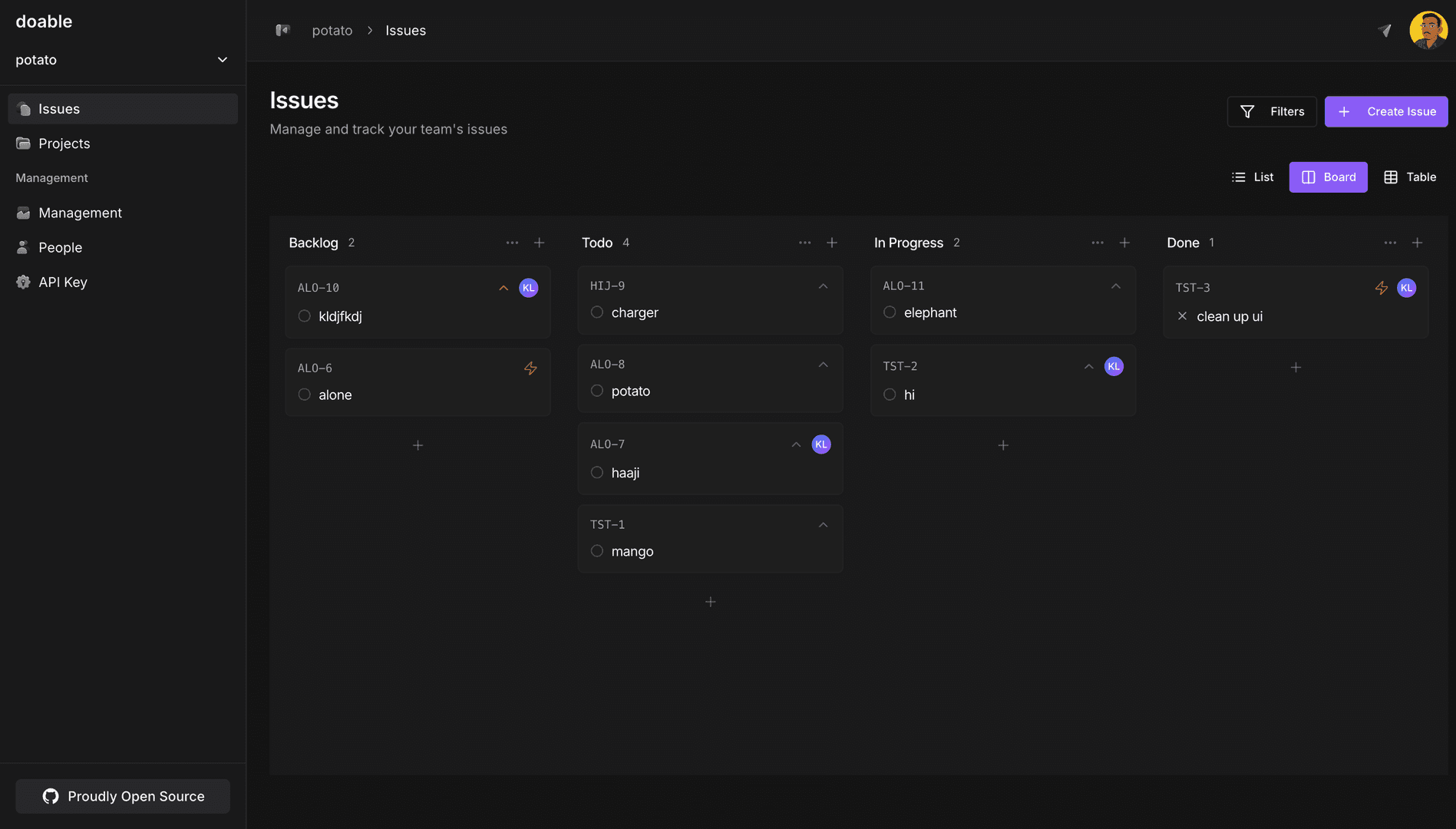Open the Backlog column options menu
This screenshot has height=829, width=1456.
coord(512,243)
